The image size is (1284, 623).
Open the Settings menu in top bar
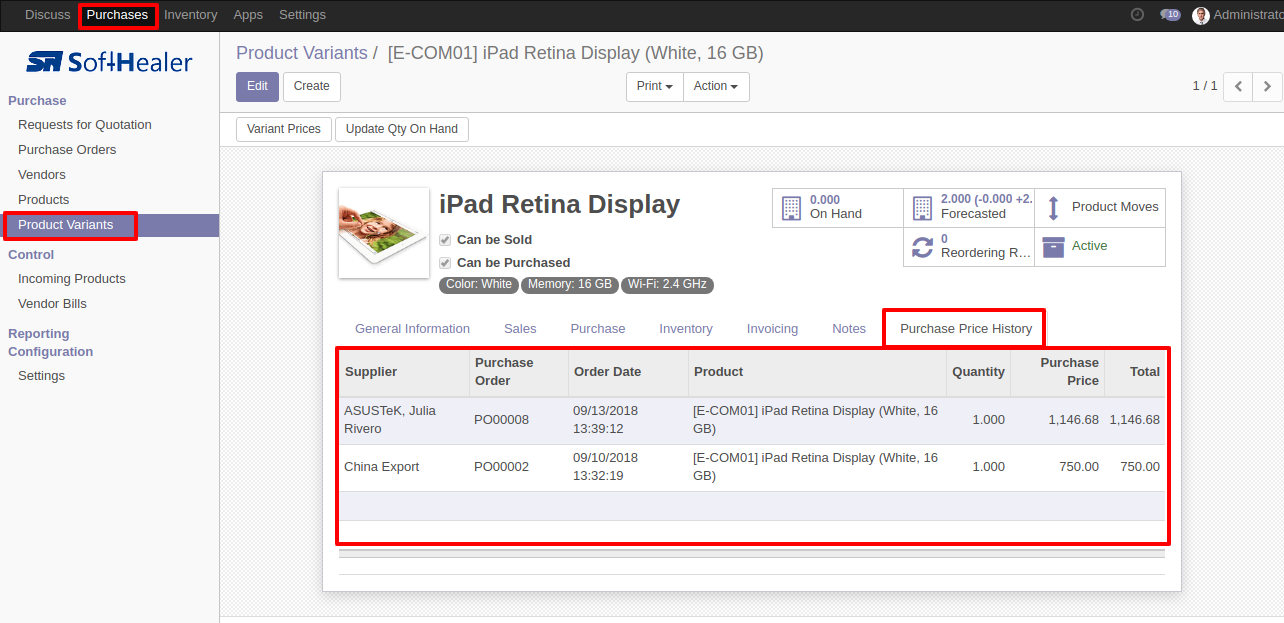[x=302, y=15]
